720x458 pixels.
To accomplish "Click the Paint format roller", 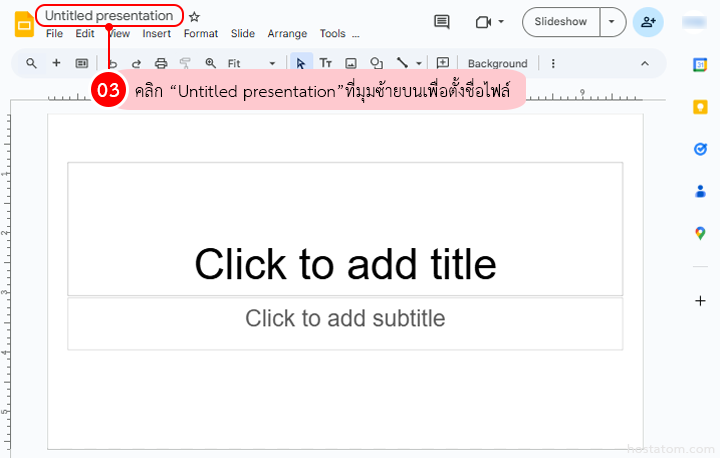I will click(186, 63).
